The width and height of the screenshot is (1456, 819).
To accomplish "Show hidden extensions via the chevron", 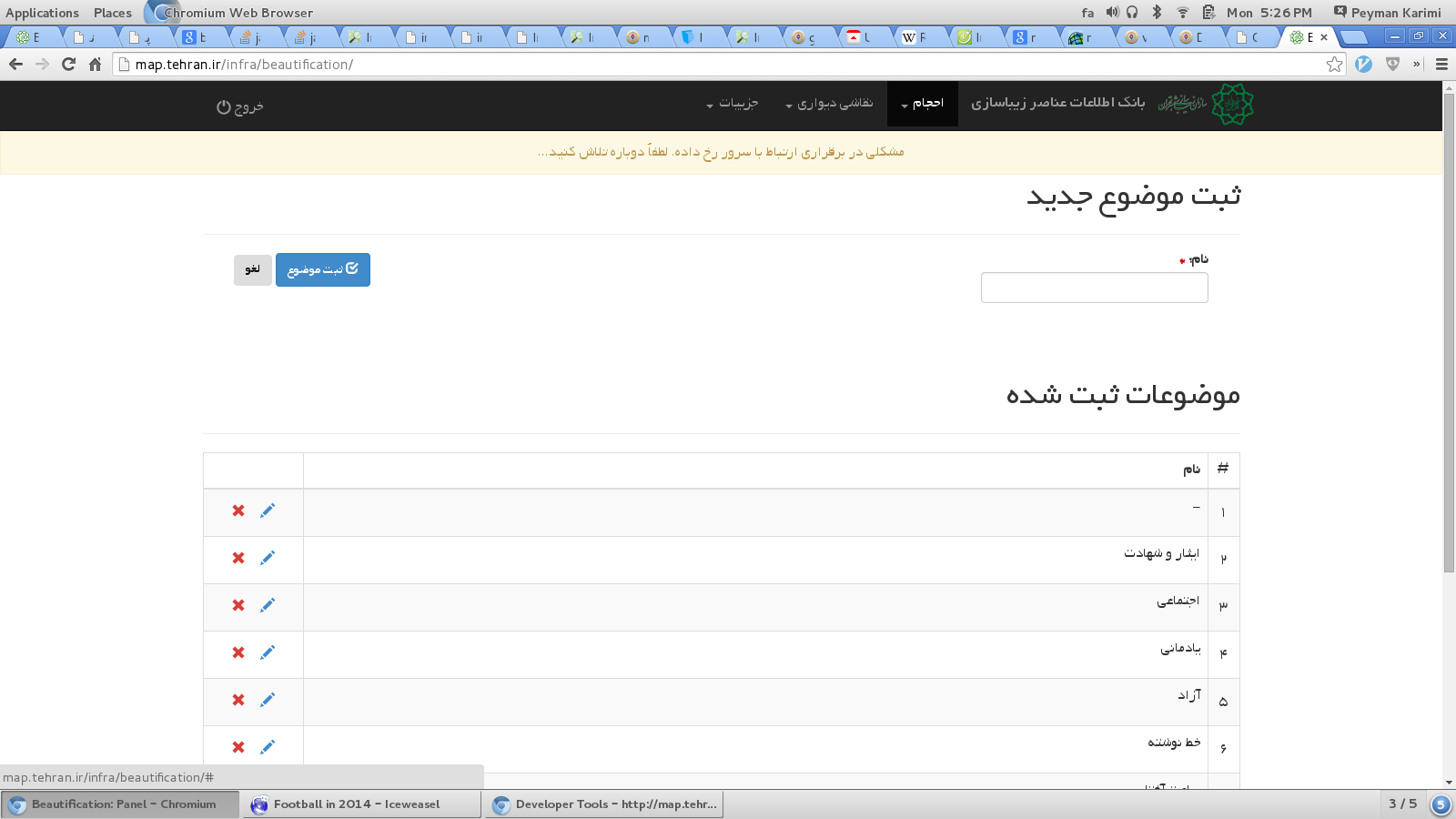I will click(1416, 64).
